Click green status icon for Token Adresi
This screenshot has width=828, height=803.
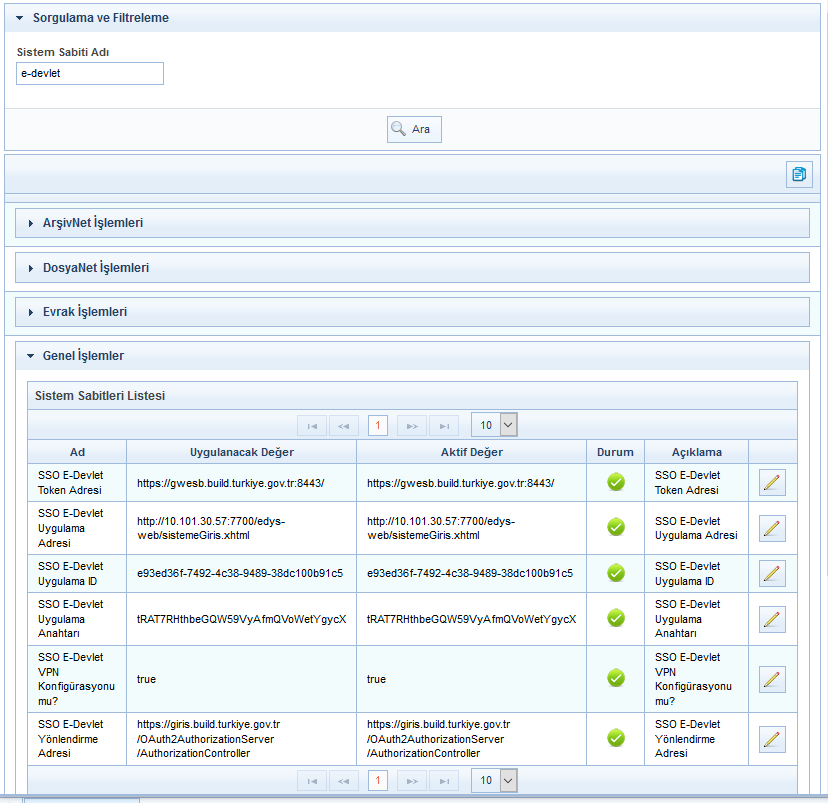[x=616, y=483]
